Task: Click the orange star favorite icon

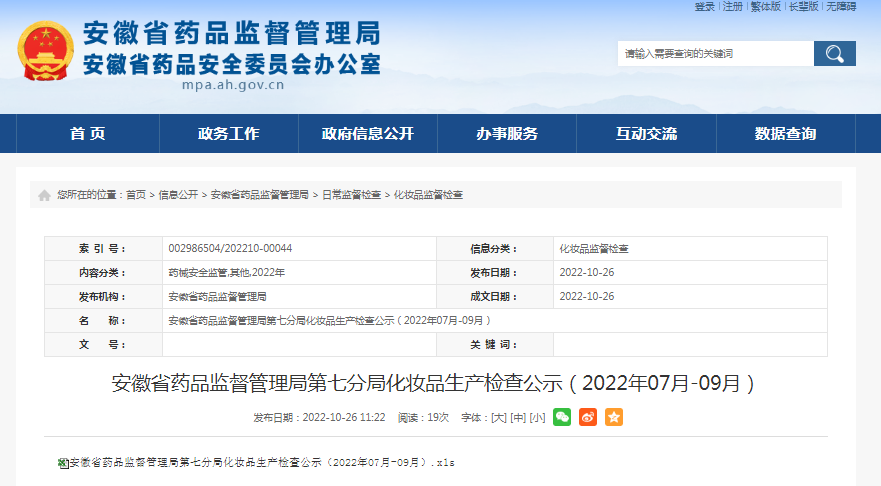Action: (614, 417)
